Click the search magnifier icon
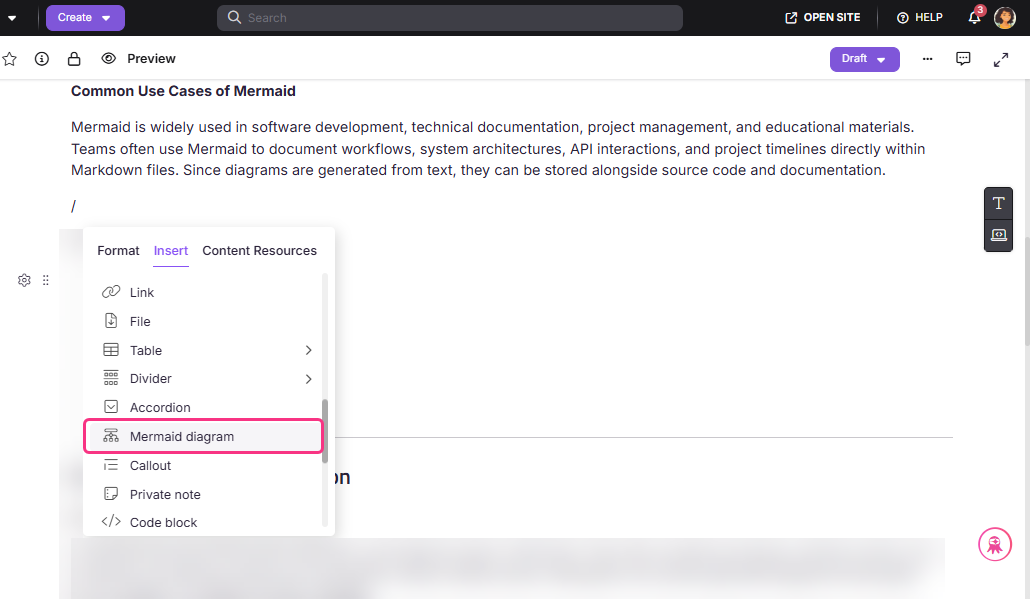This screenshot has height=599, width=1030. click(234, 17)
